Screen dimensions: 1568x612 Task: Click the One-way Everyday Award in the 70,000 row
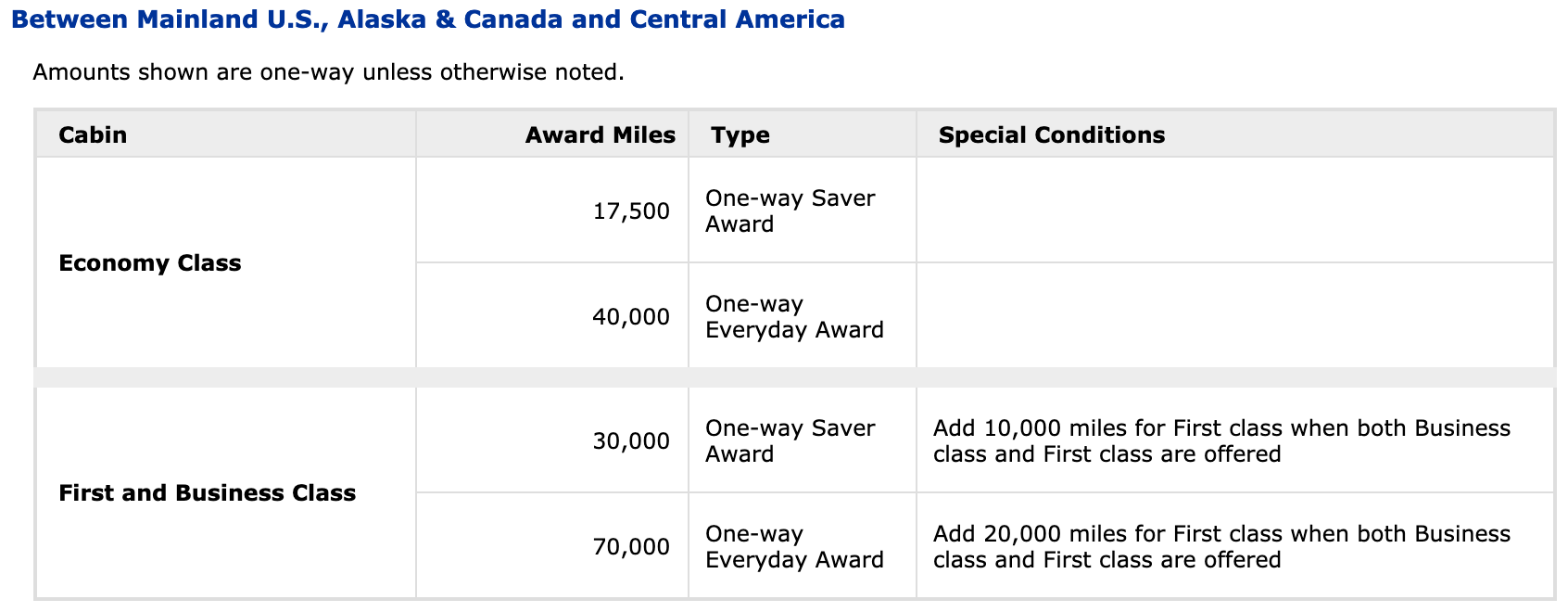pos(794,547)
